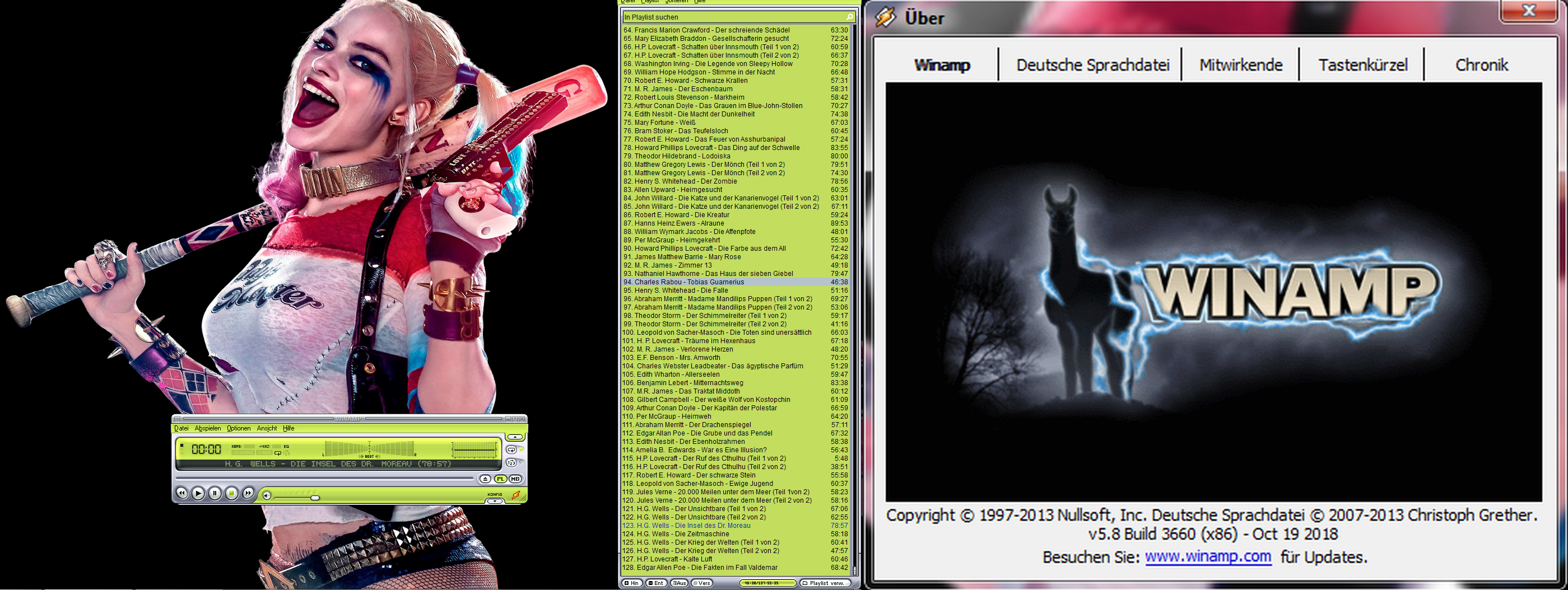
Task: Open the Playlist verw. menu
Action: [827, 583]
